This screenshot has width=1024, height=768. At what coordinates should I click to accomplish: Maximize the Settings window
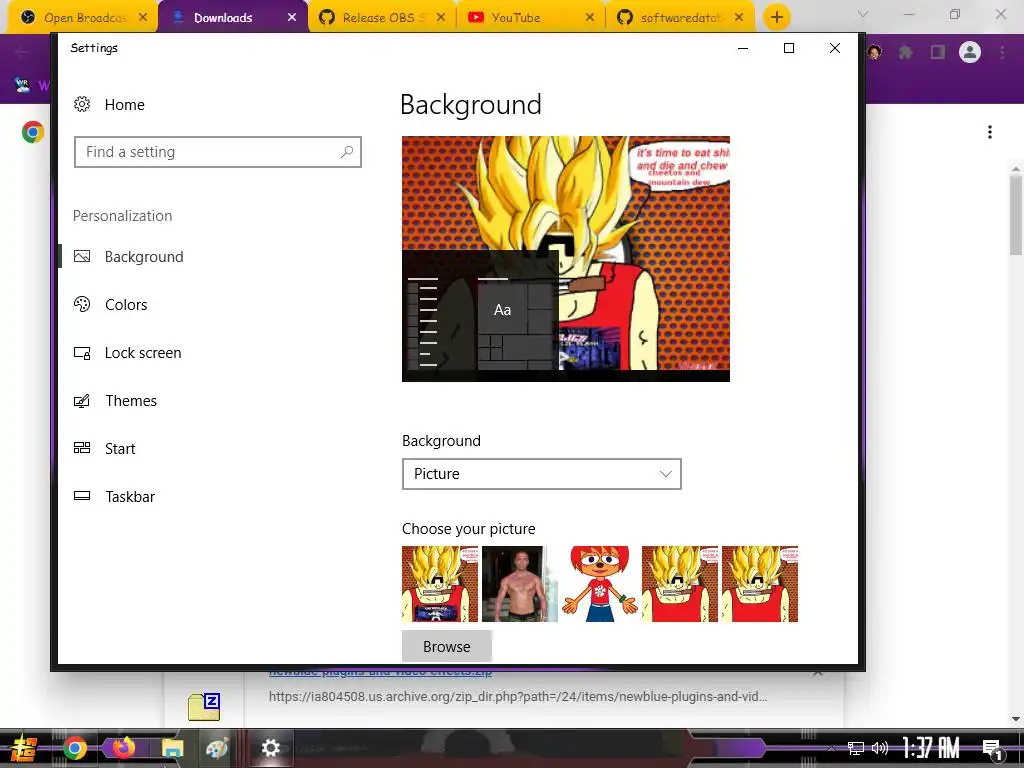point(789,48)
